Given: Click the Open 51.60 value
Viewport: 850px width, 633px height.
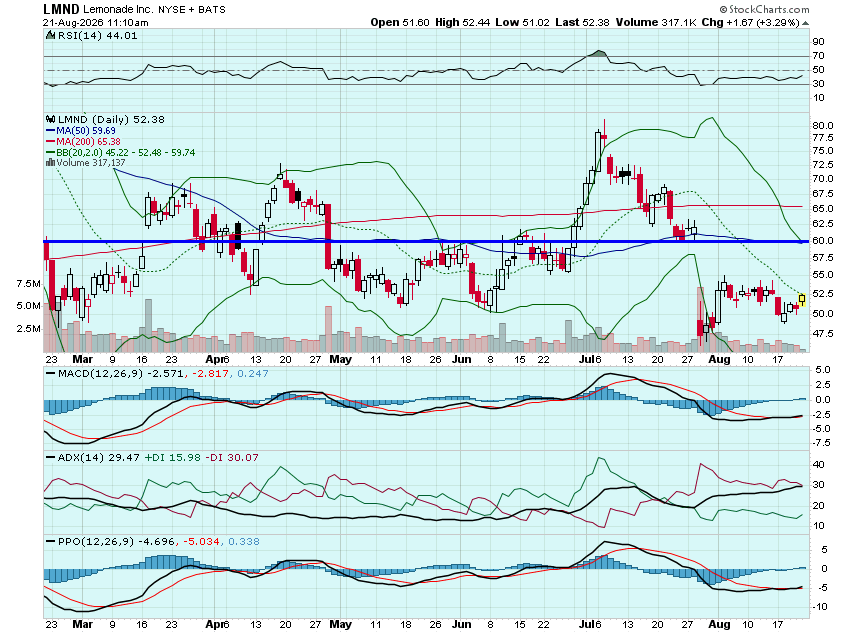Looking at the screenshot, I should click(400, 23).
